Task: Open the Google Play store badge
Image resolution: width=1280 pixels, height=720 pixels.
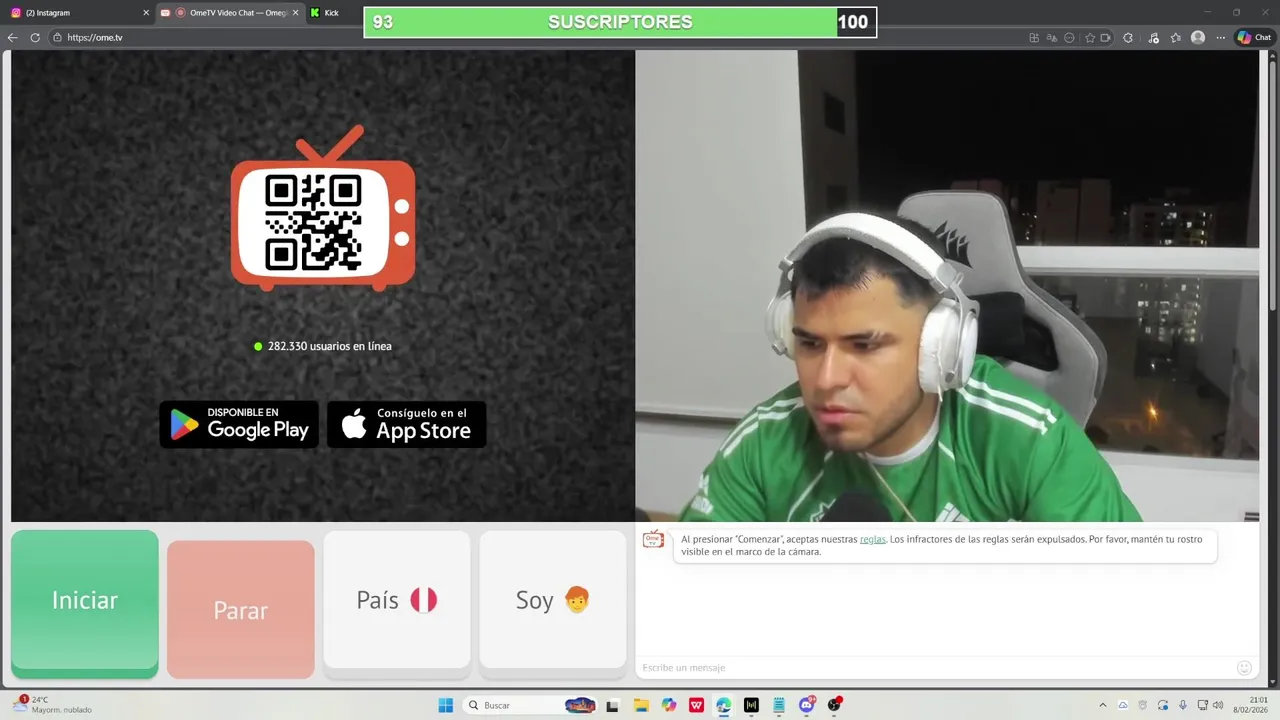Action: [x=239, y=424]
